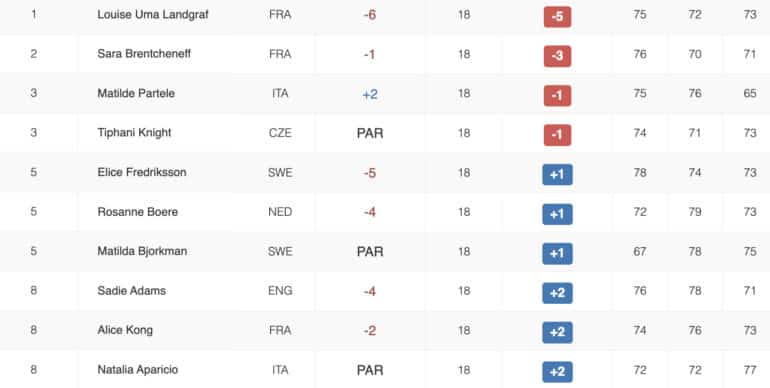Click Sara Brentcheneff's red -3 badge
Image resolution: width=770 pixels, height=388 pixels.
tap(557, 56)
